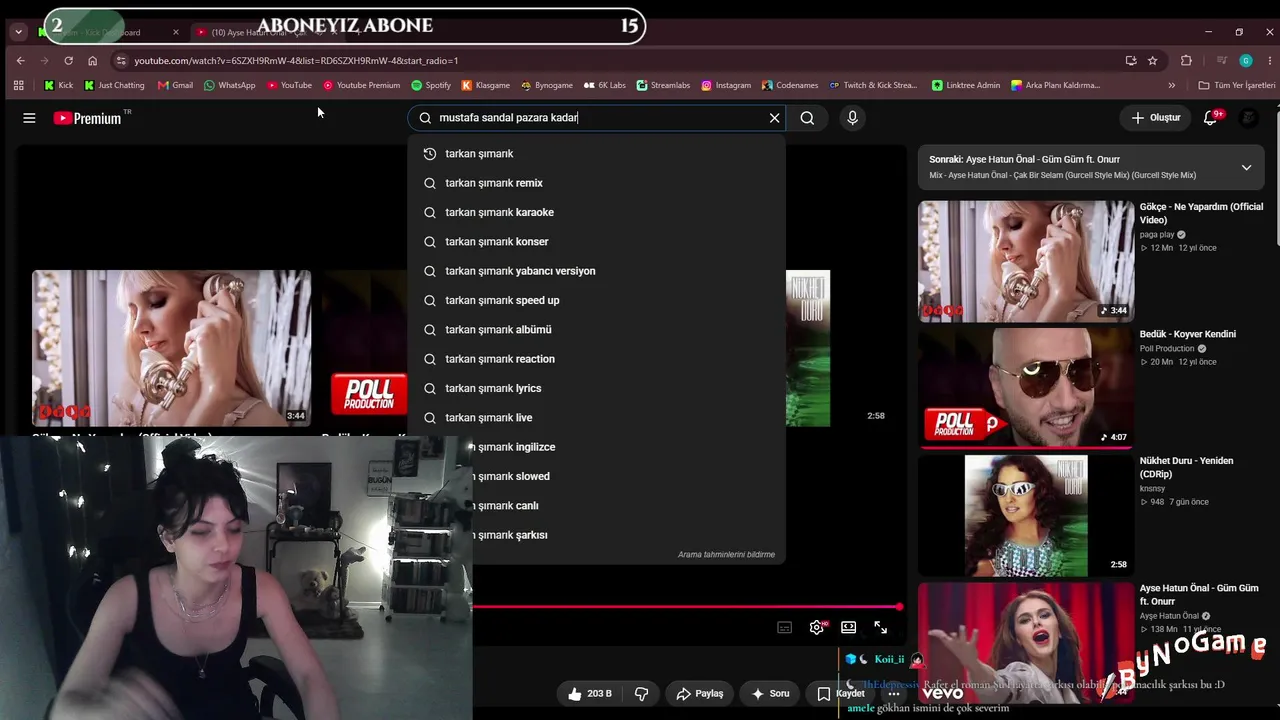Open the notifications bell

click(x=1210, y=118)
